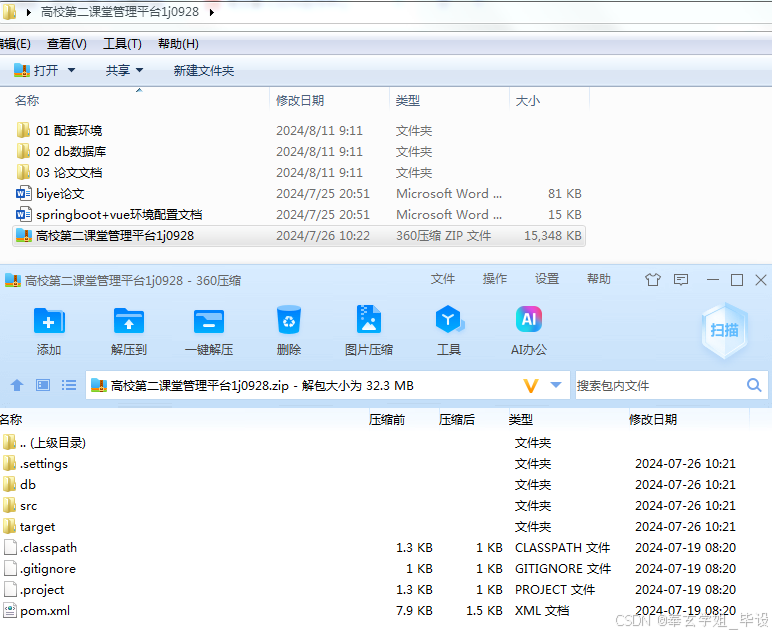772x634 pixels.
Task: Go up one level with the blue arrow
Action: tap(17, 385)
